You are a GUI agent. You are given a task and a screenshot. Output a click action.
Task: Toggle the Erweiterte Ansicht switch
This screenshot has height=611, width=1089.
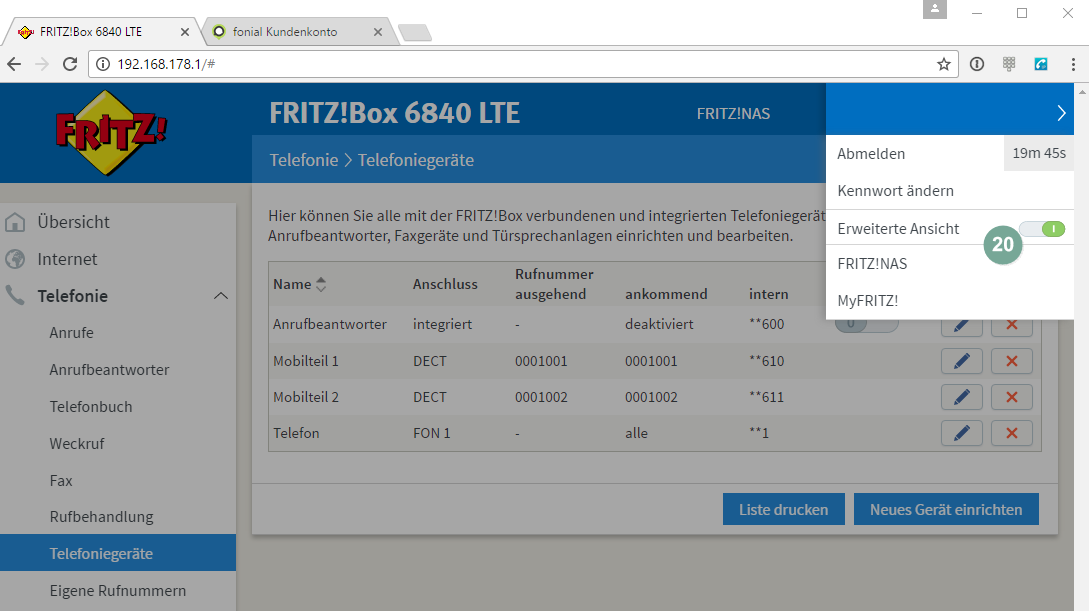tap(1043, 229)
